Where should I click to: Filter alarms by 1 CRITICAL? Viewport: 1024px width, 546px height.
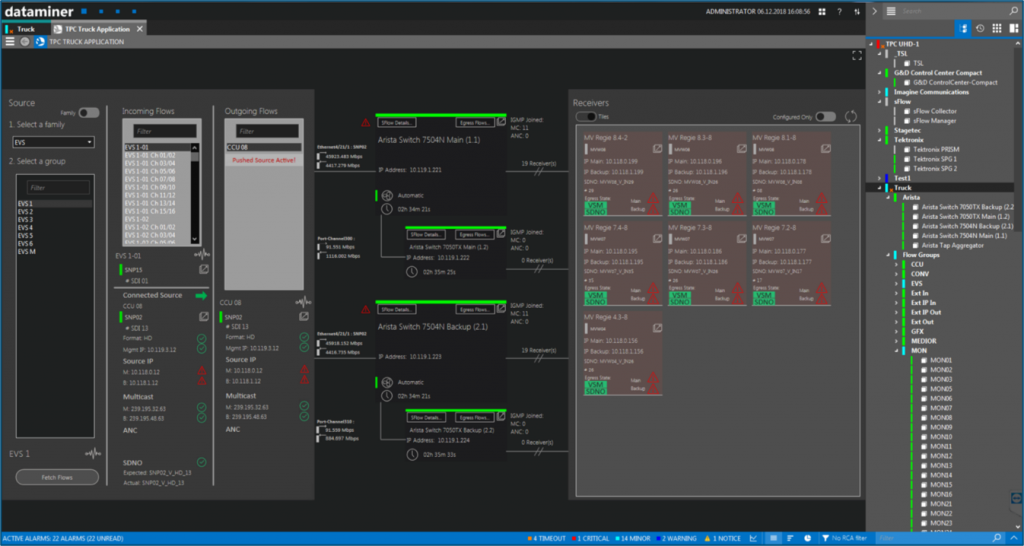pyautogui.click(x=592, y=538)
